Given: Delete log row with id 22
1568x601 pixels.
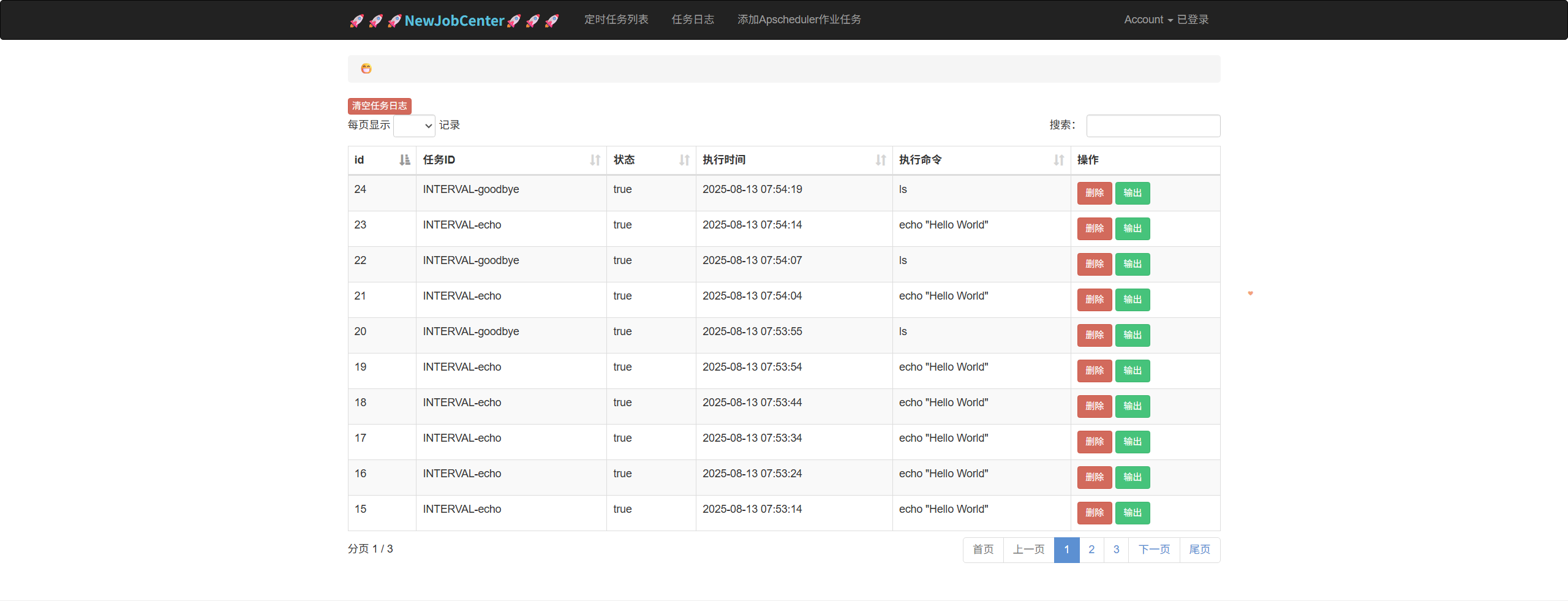Looking at the screenshot, I should (1095, 264).
